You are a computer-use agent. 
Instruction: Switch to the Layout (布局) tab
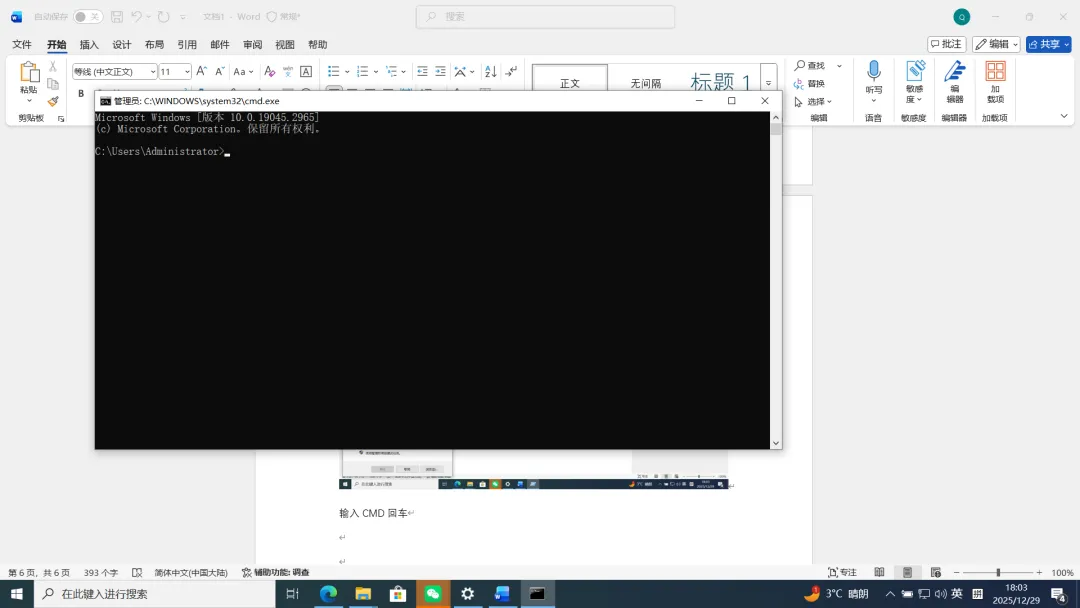point(154,45)
